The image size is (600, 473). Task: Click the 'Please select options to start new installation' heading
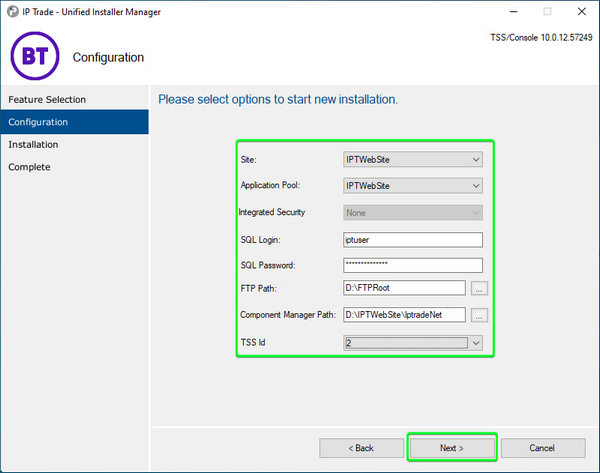278,99
